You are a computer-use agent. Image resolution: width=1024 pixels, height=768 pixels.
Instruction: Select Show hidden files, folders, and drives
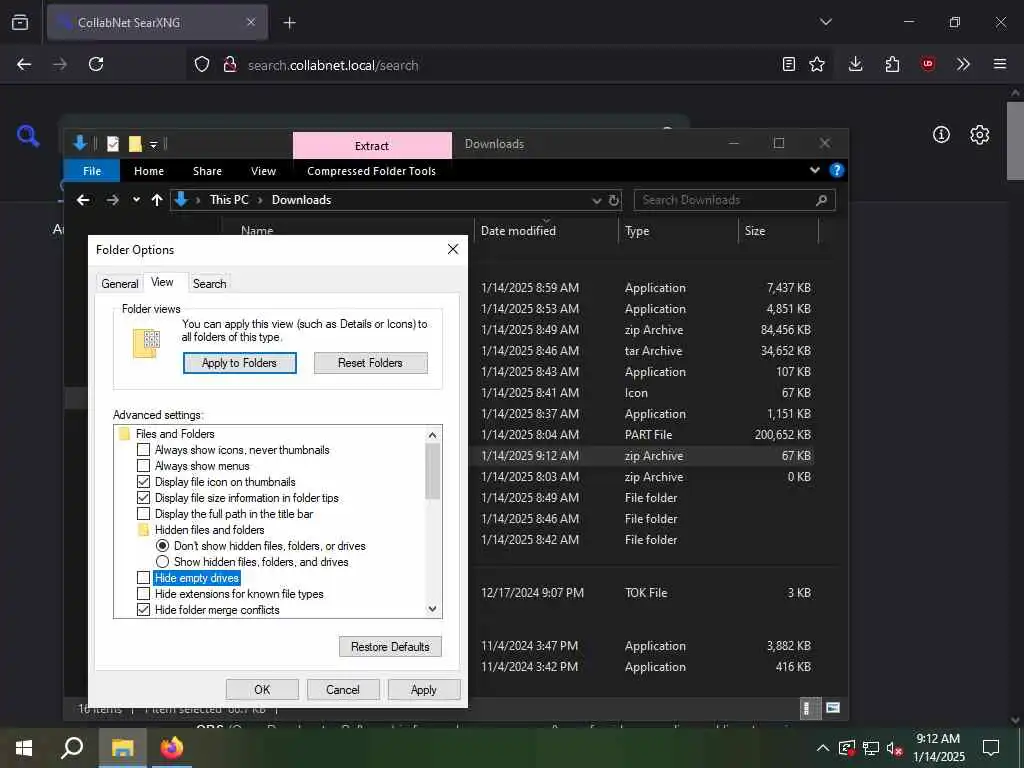click(x=163, y=562)
